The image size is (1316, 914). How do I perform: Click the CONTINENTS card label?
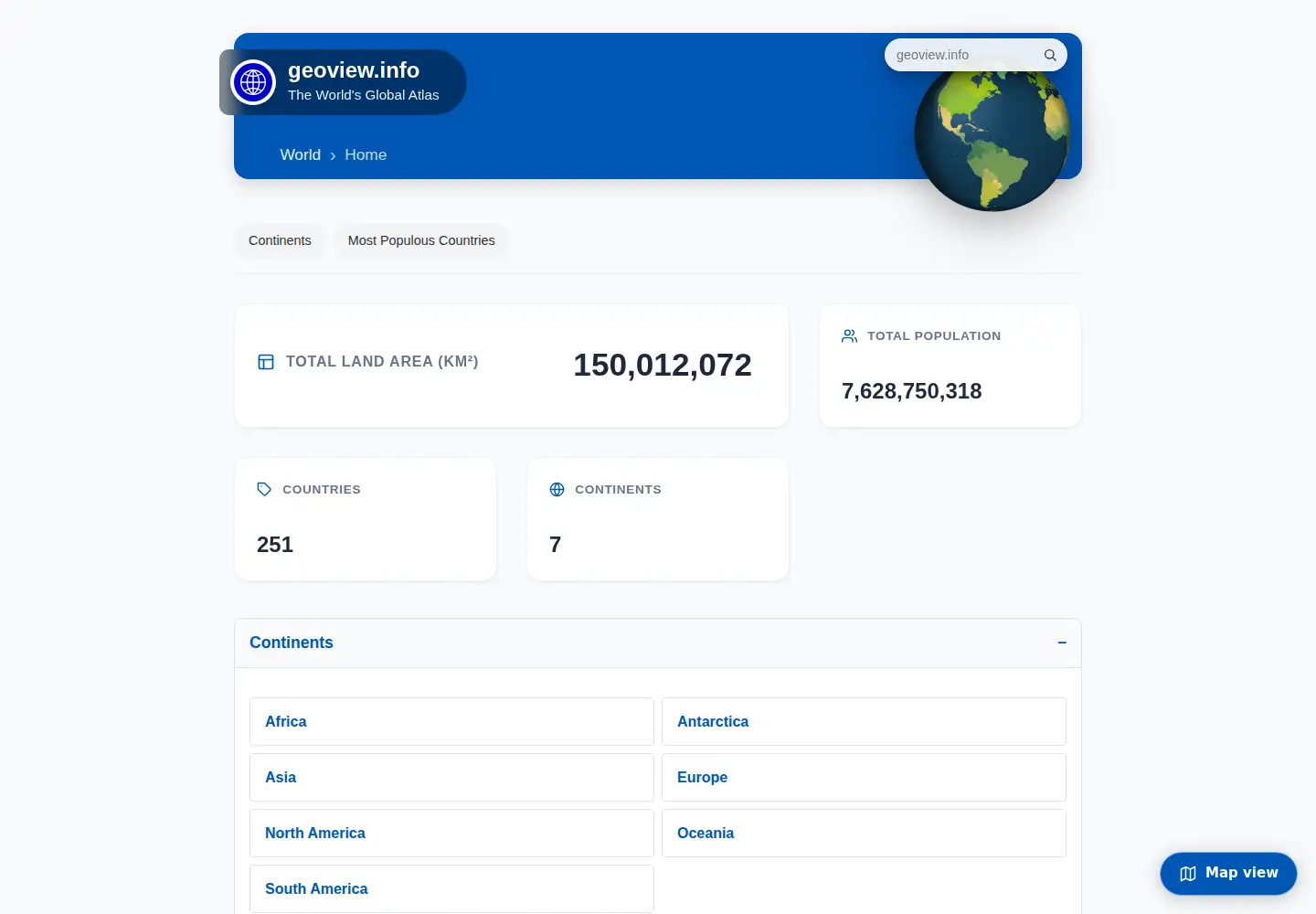click(x=618, y=490)
